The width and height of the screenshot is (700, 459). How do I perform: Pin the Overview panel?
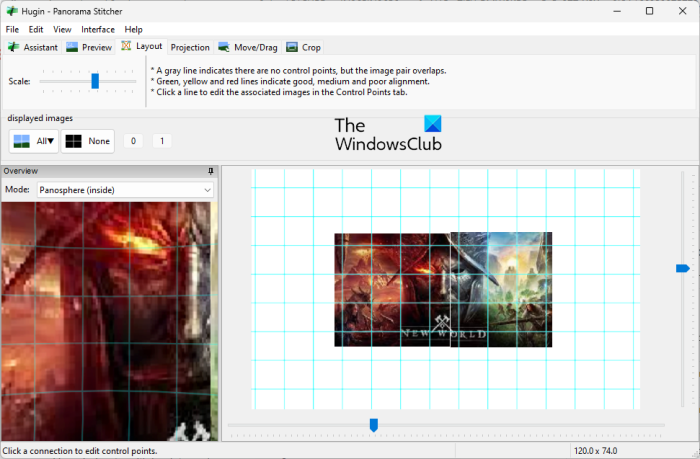211,171
